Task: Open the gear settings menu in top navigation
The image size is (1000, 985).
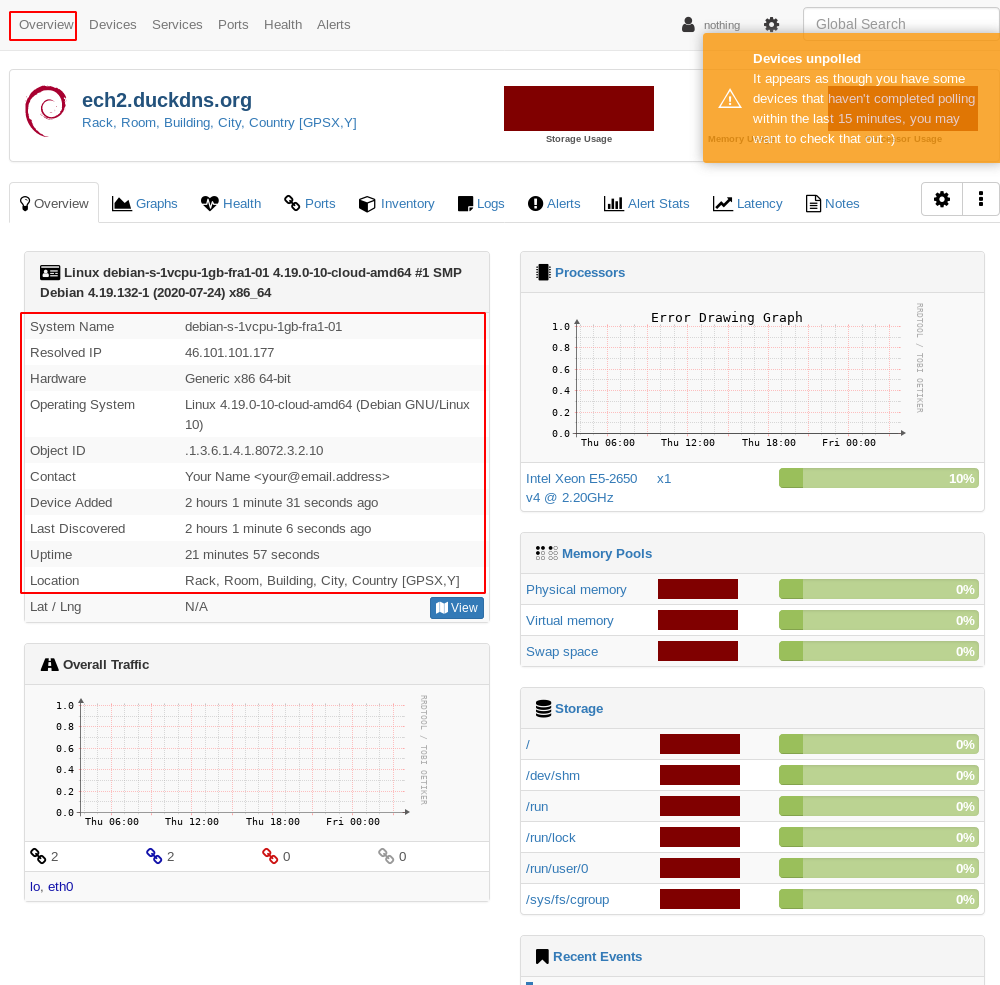Action: click(x=771, y=25)
